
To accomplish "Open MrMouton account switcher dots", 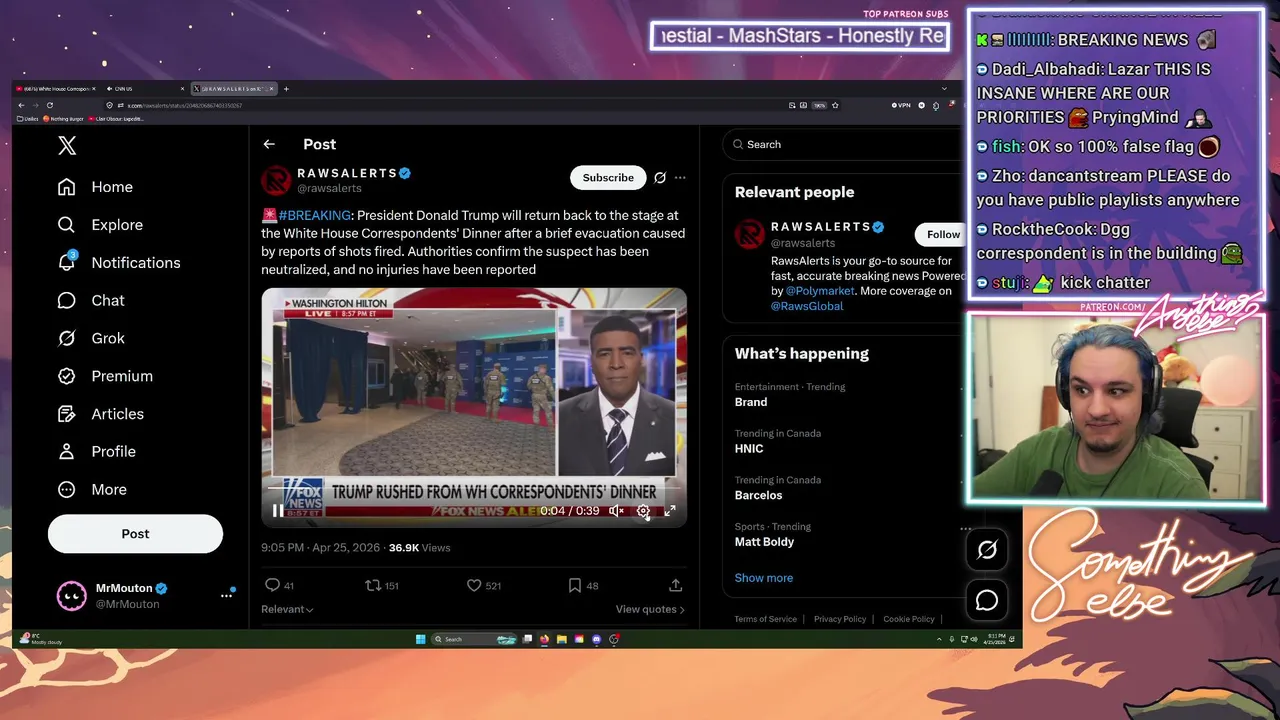I will pos(226,596).
